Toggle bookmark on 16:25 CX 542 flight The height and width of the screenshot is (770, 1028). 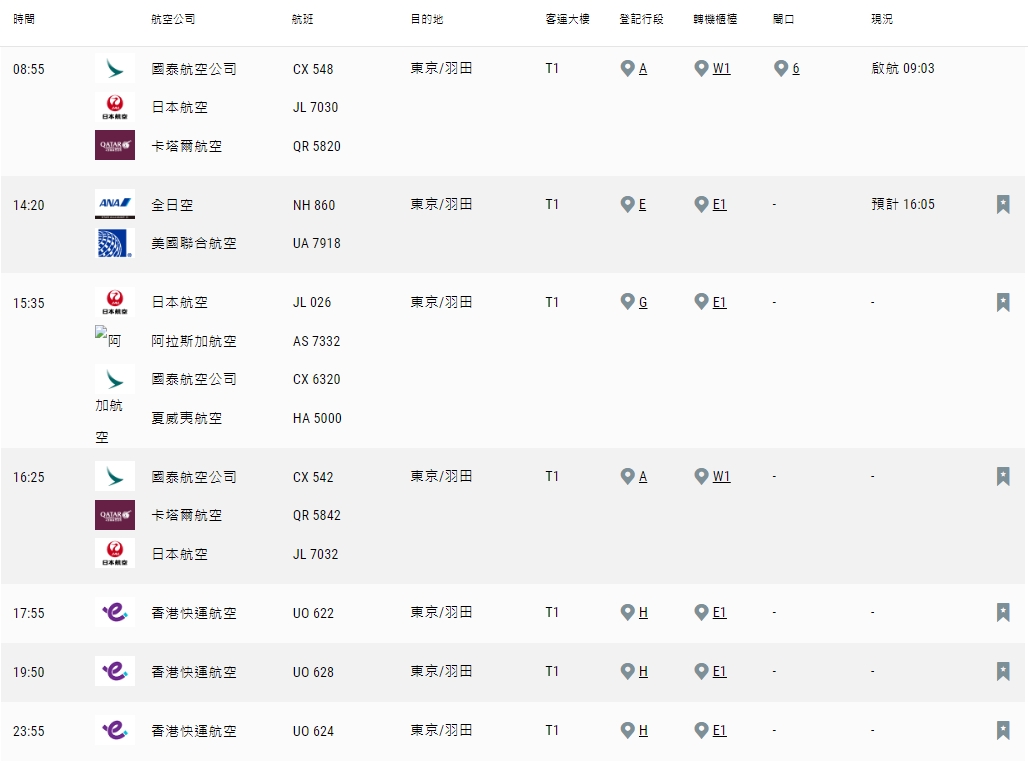click(x=1002, y=476)
